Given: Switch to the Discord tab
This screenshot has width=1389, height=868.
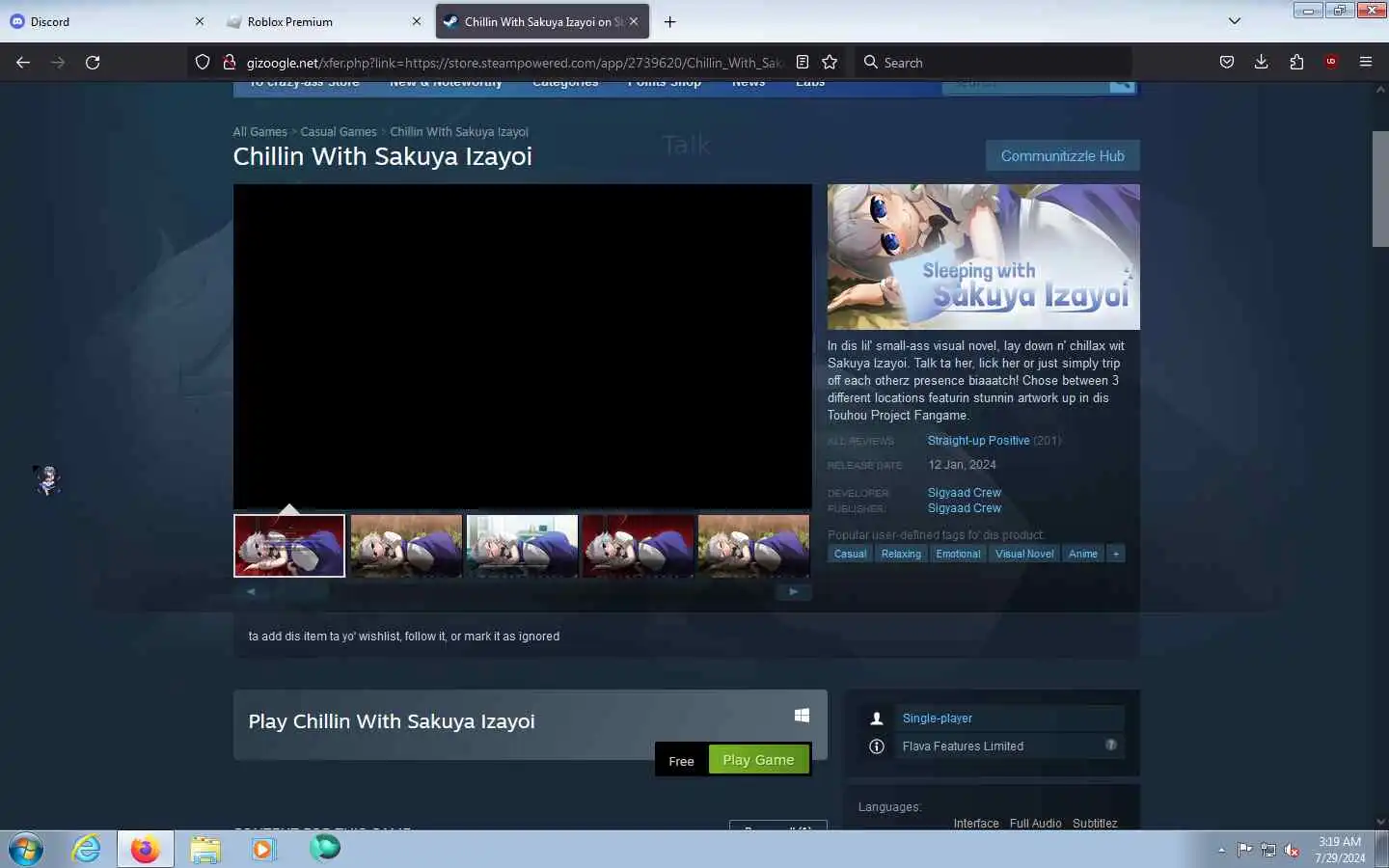Looking at the screenshot, I should [x=106, y=21].
